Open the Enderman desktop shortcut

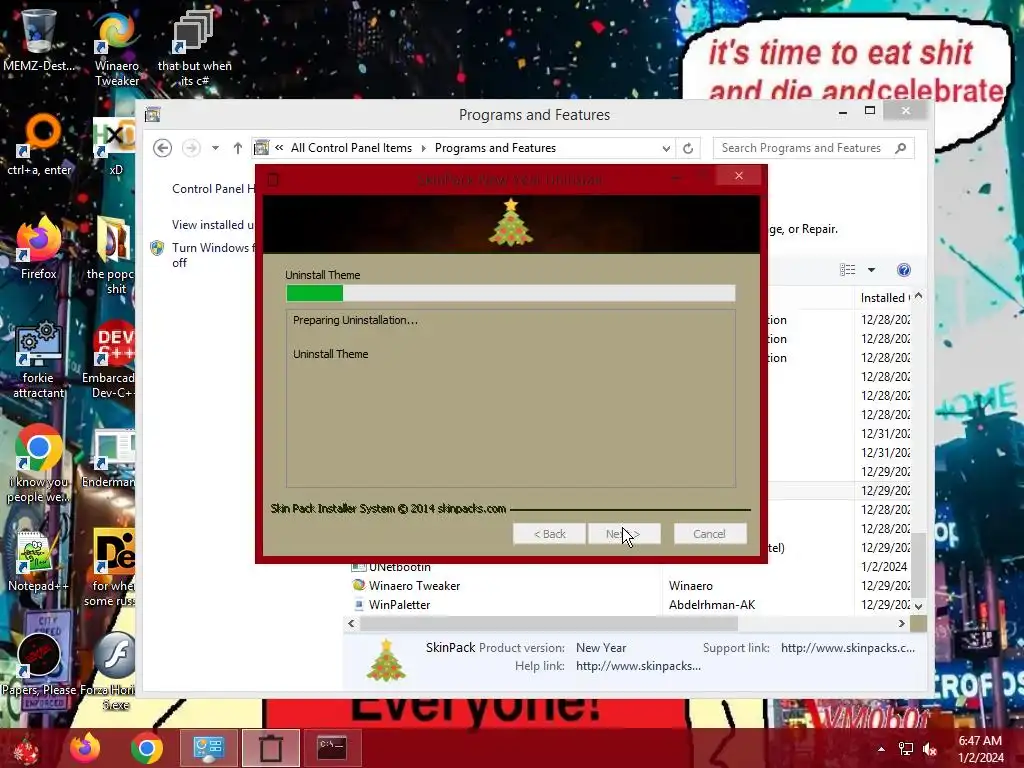pyautogui.click(x=110, y=457)
